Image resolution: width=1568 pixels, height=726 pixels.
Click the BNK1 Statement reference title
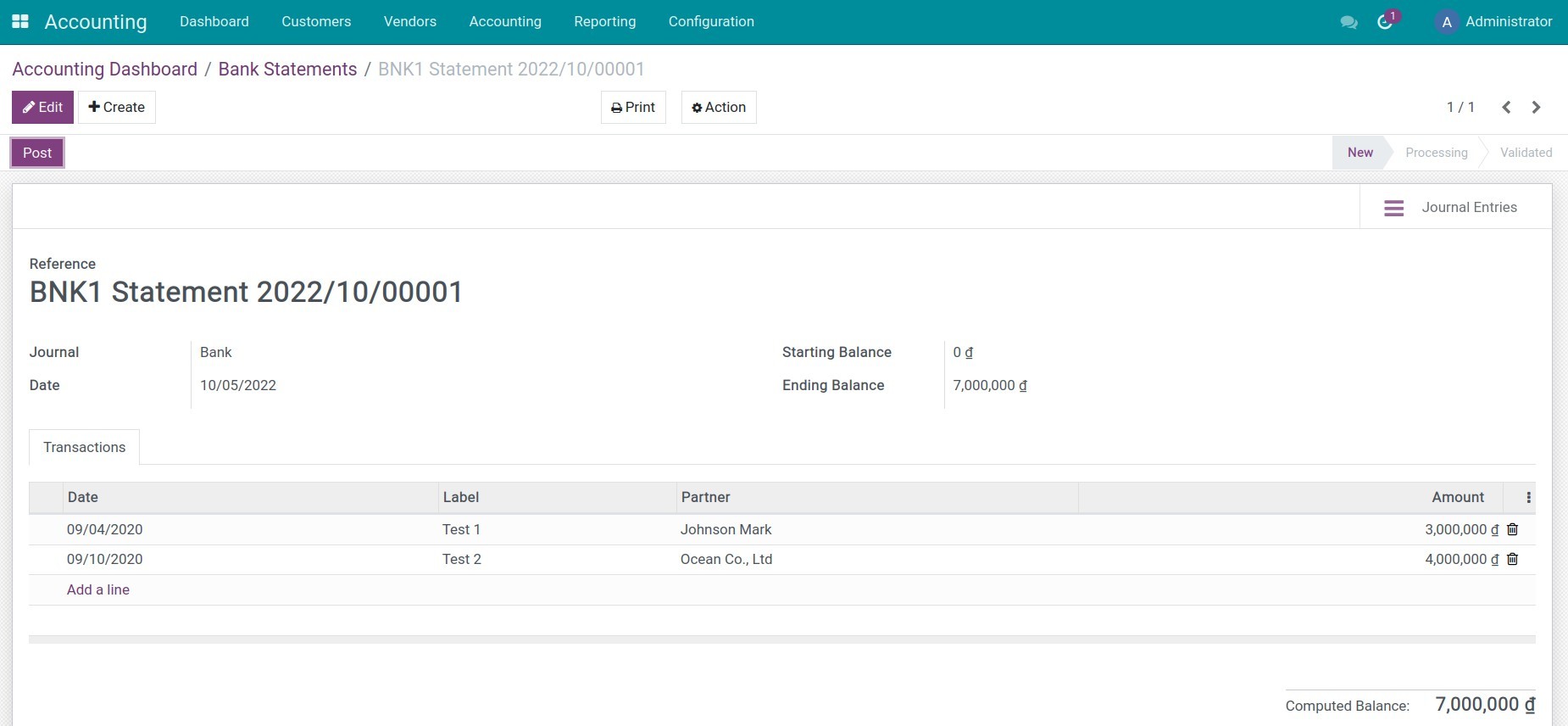click(247, 292)
